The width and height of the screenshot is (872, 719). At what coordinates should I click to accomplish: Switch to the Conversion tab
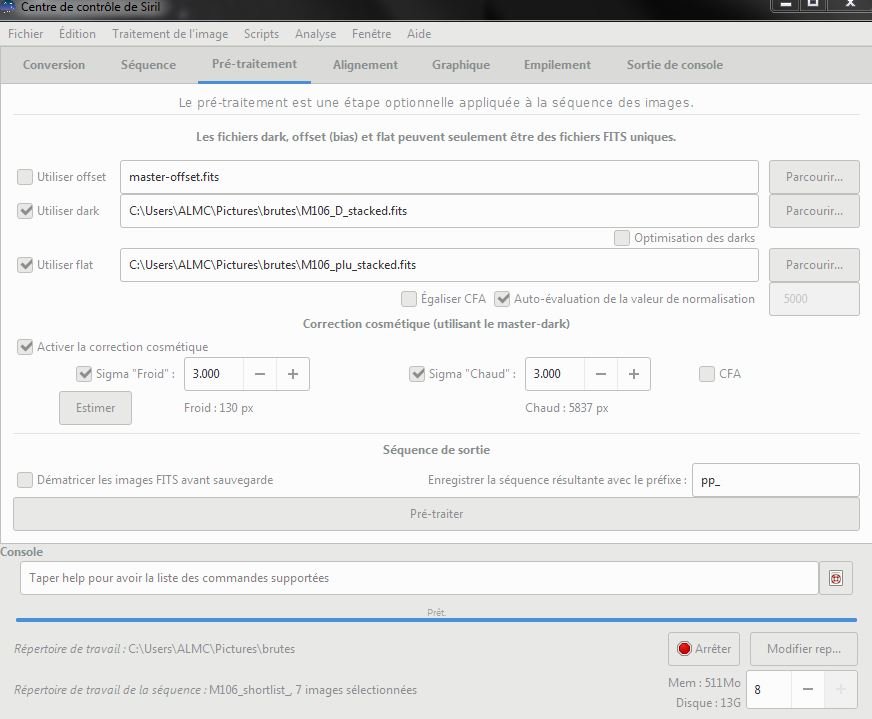54,65
